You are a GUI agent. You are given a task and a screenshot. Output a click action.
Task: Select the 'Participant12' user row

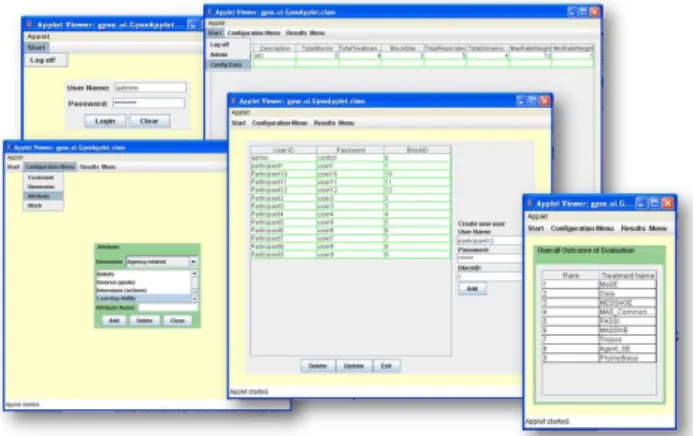coord(351,190)
